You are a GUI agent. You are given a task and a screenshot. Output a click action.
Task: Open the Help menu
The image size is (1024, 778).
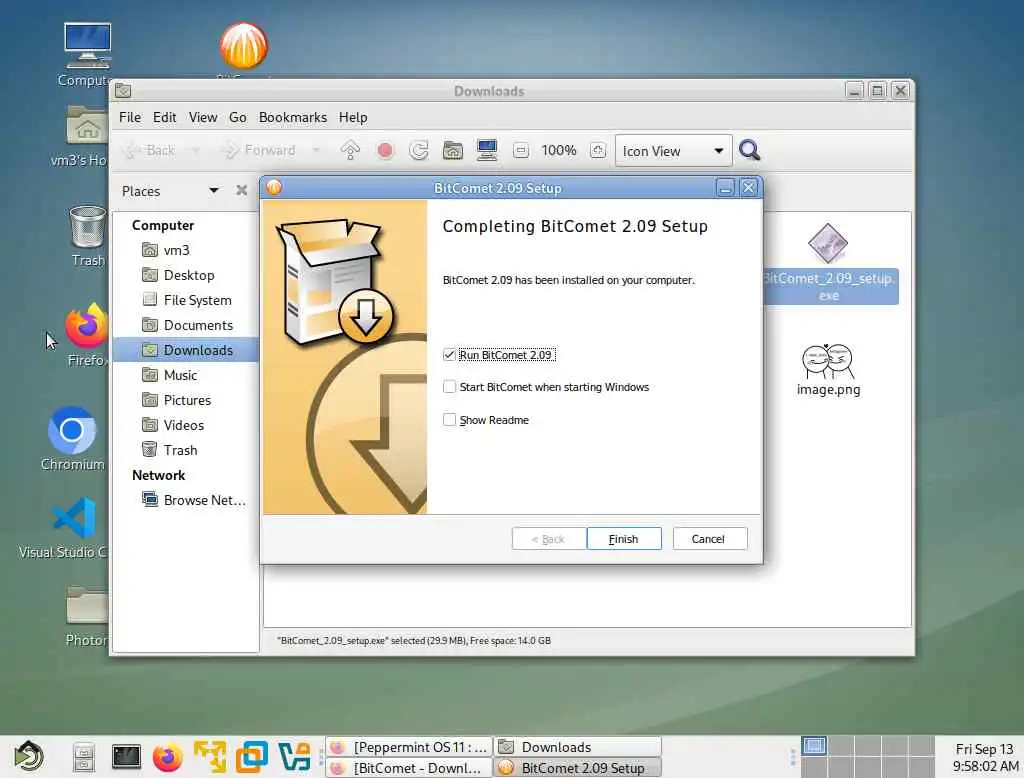point(353,118)
